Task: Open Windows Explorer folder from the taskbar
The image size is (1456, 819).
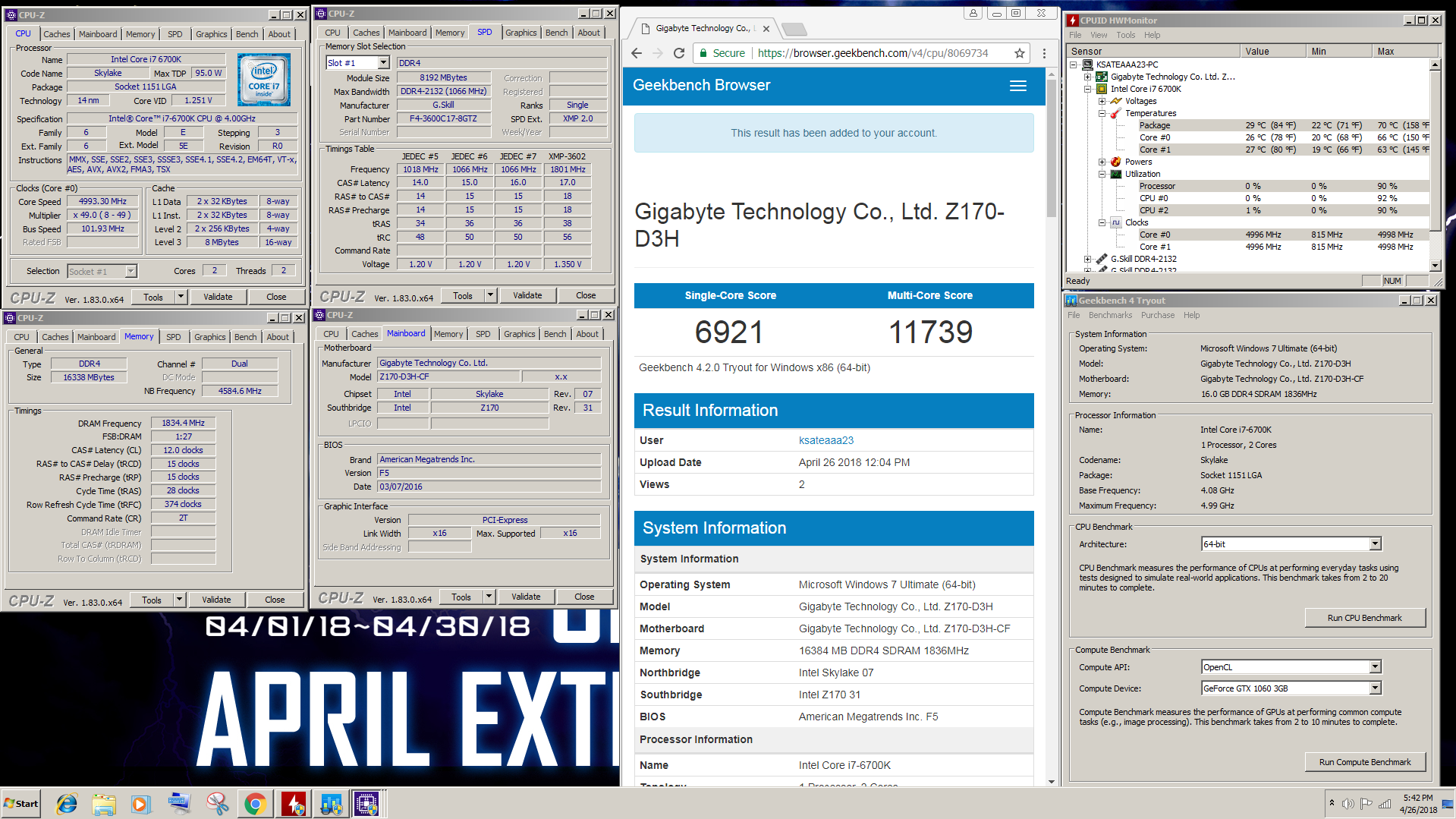Action: (104, 804)
